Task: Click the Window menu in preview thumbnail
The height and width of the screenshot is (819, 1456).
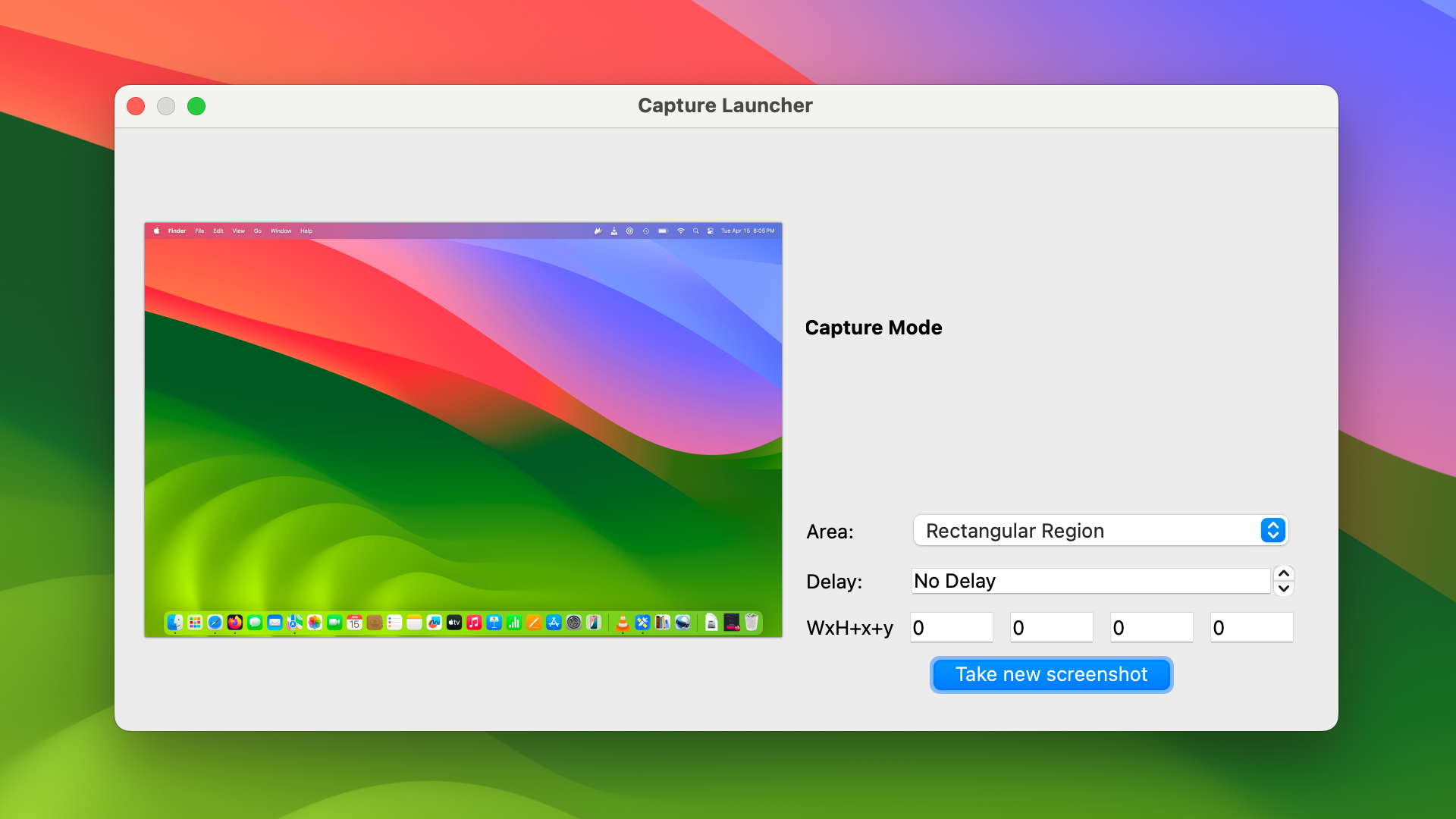Action: click(x=281, y=231)
